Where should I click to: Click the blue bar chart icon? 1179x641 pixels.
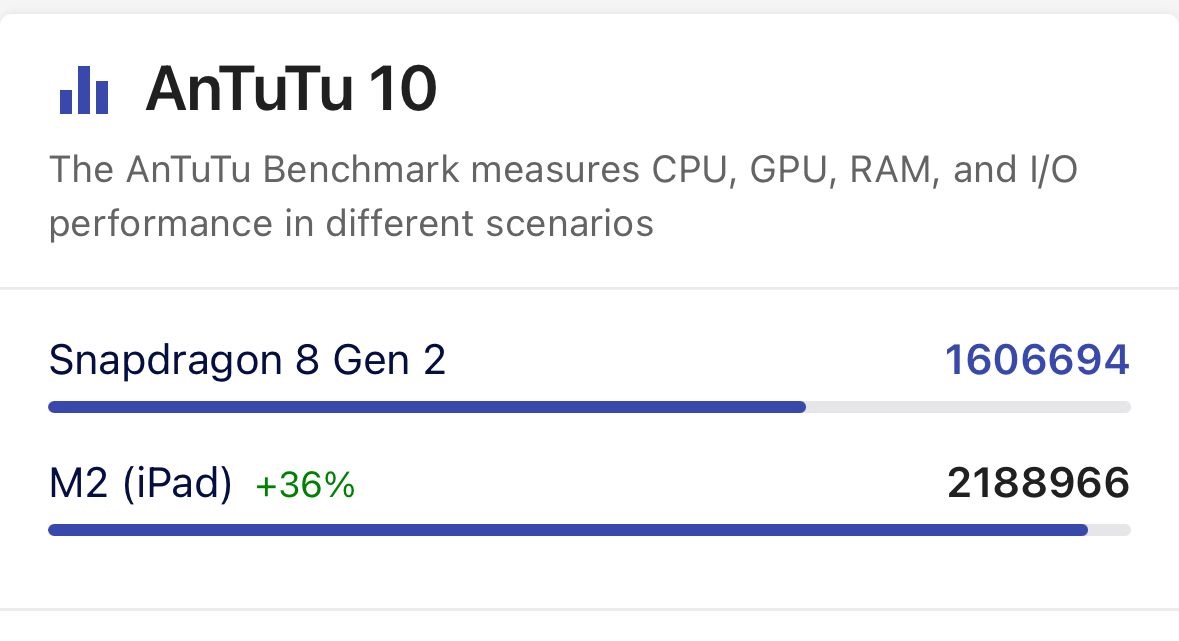pyautogui.click(x=84, y=90)
